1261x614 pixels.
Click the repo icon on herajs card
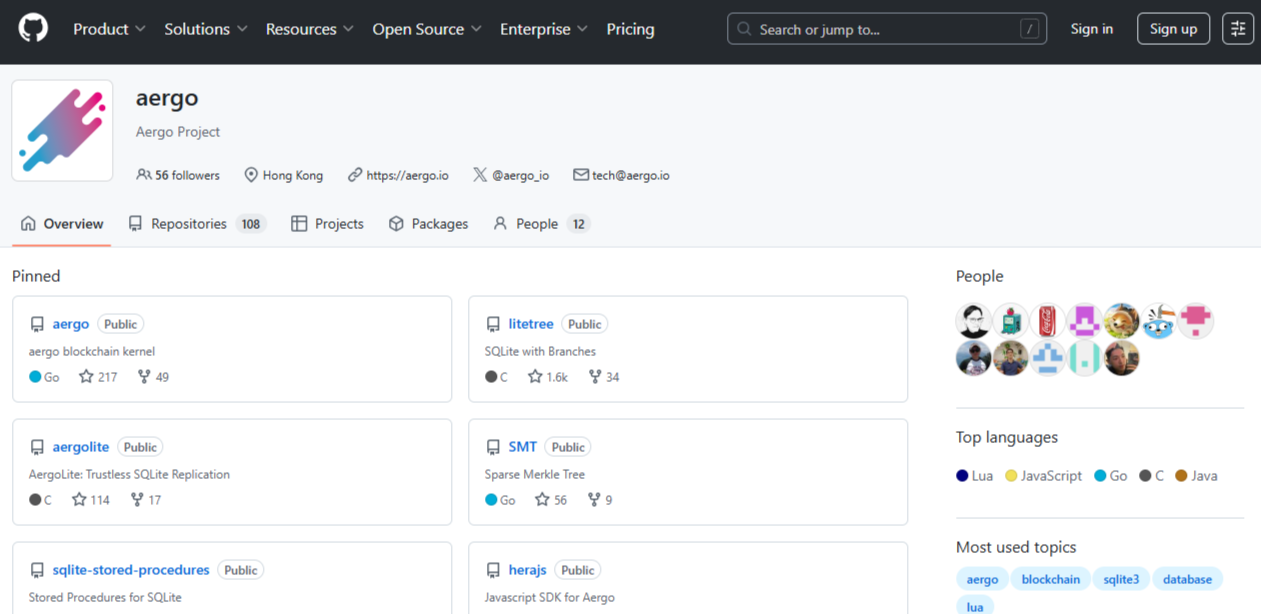(493, 570)
